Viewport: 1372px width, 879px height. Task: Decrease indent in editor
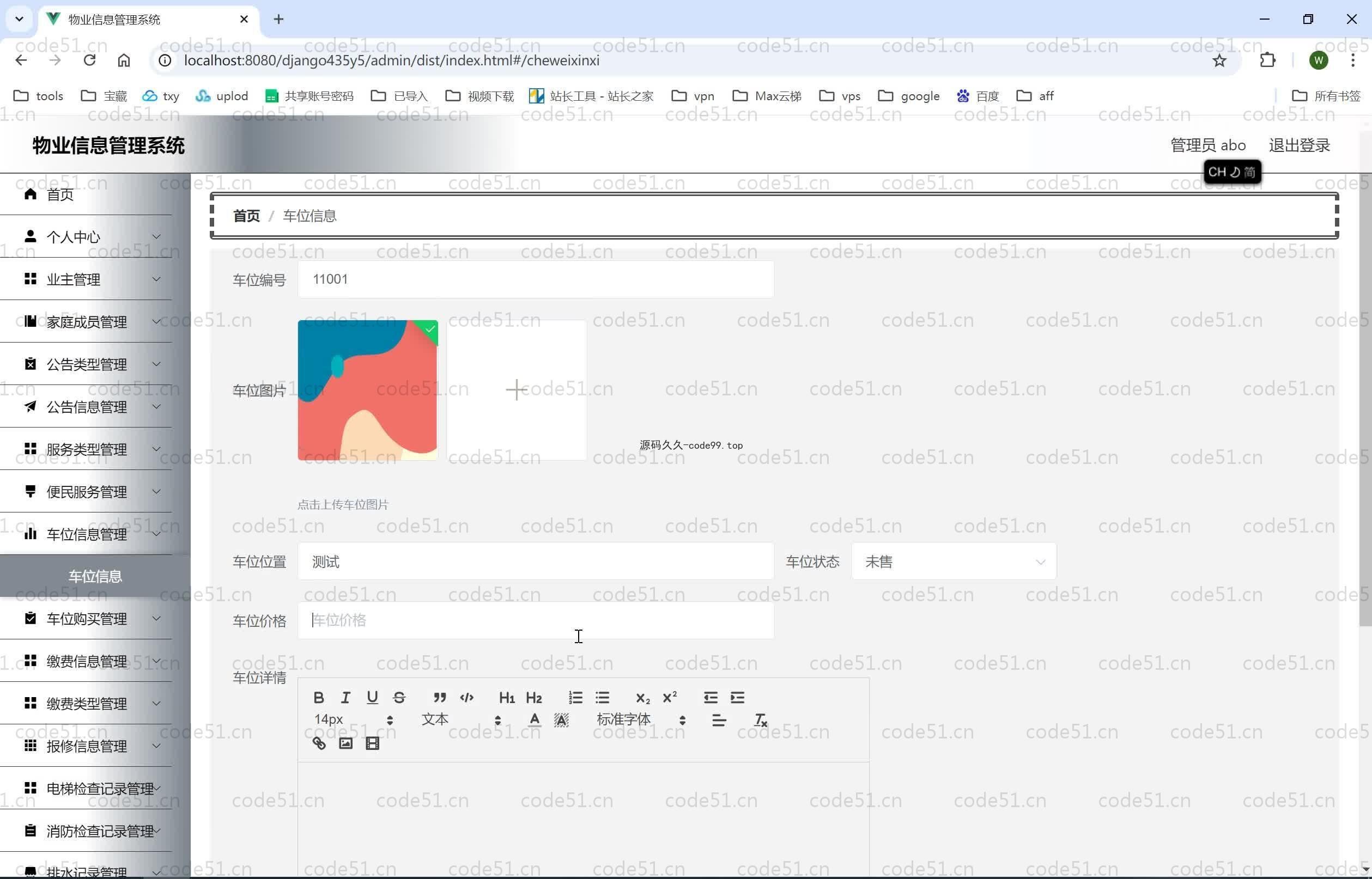(711, 698)
